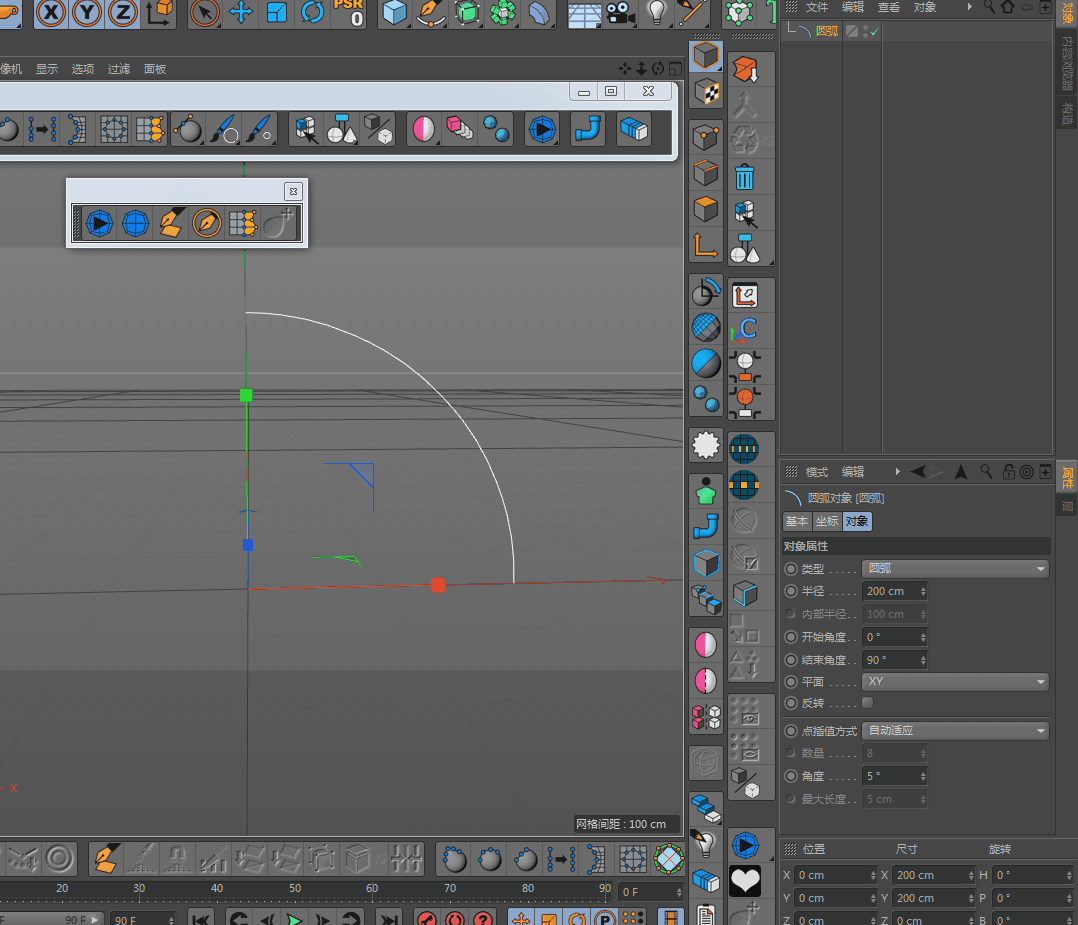1078x925 pixels.
Task: Click the 类型 animation radio dot
Action: click(791, 569)
